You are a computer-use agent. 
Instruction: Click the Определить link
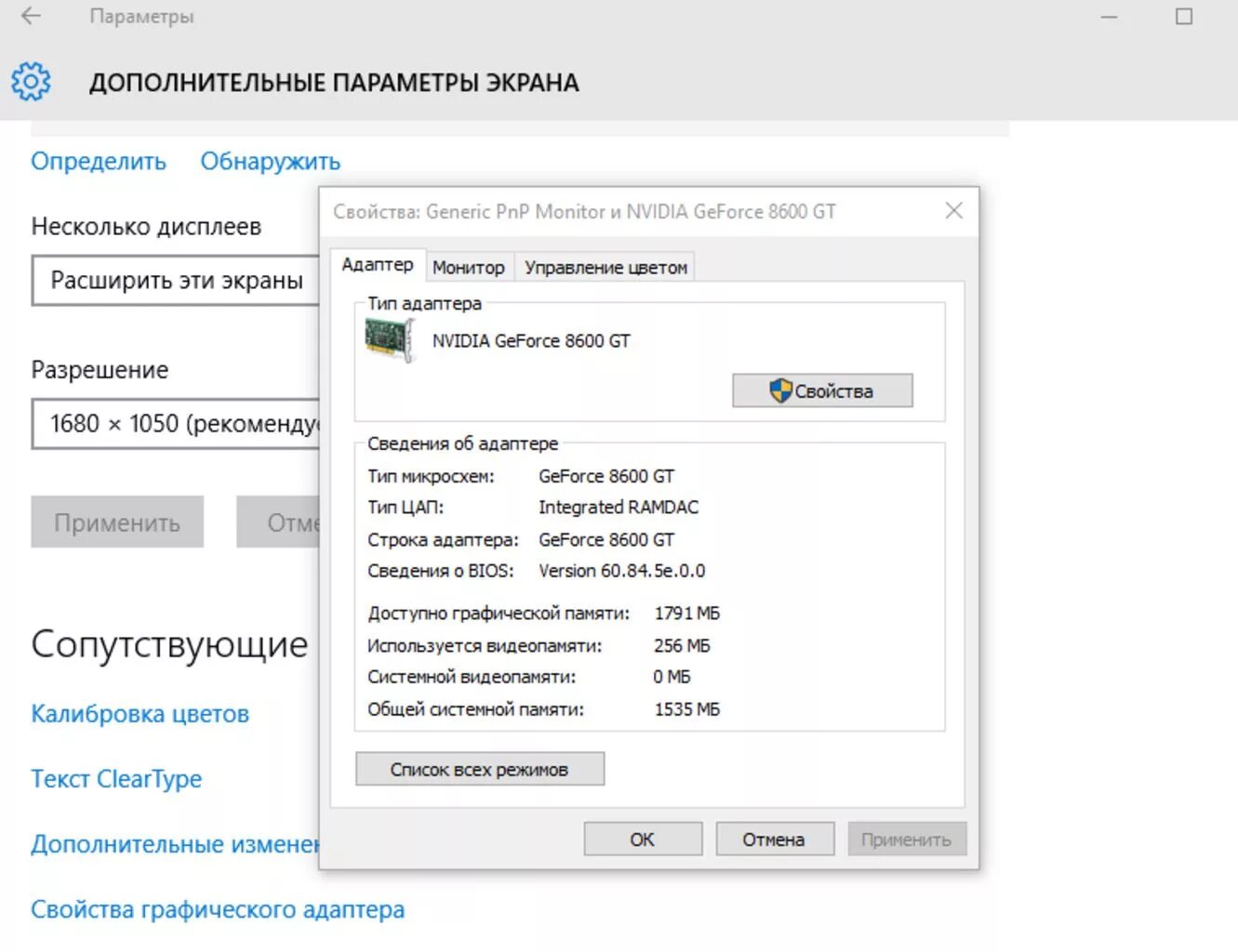99,161
